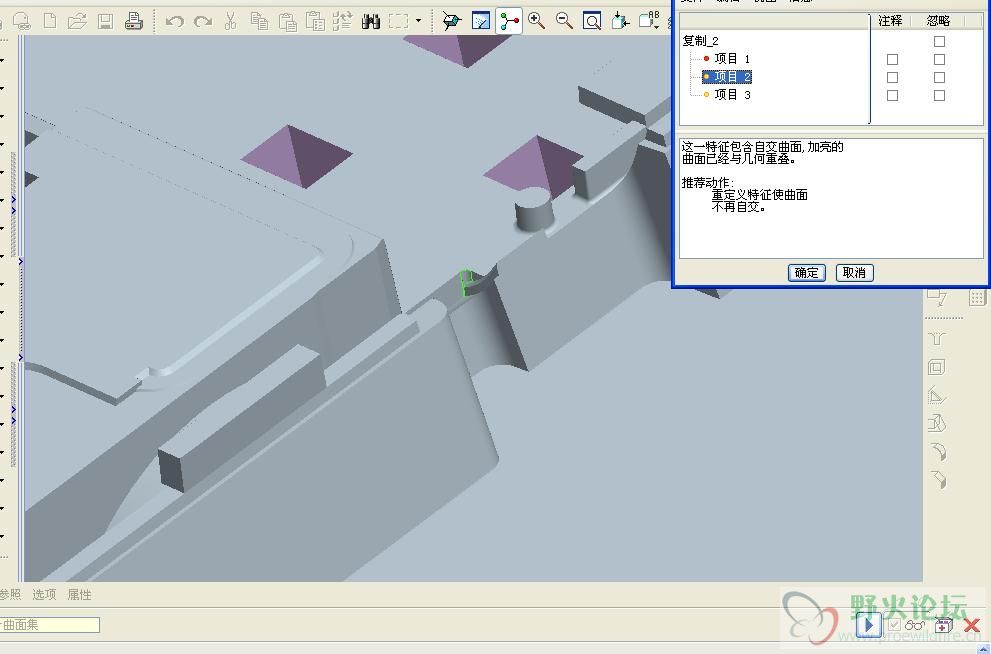The image size is (991, 654).
Task: Click the Undo arrow icon
Action: (x=174, y=20)
